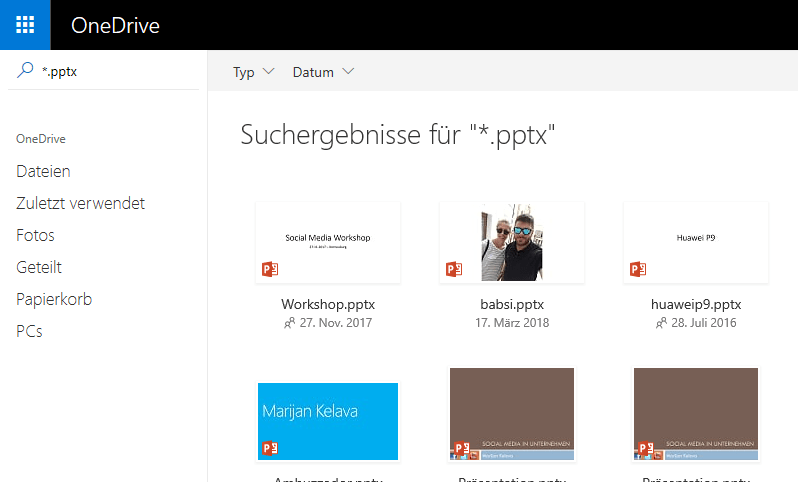Screen dimensions: 798x482
Task: Click the PowerPoint icon on babsi.pptx thumbnail
Action: [x=454, y=269]
